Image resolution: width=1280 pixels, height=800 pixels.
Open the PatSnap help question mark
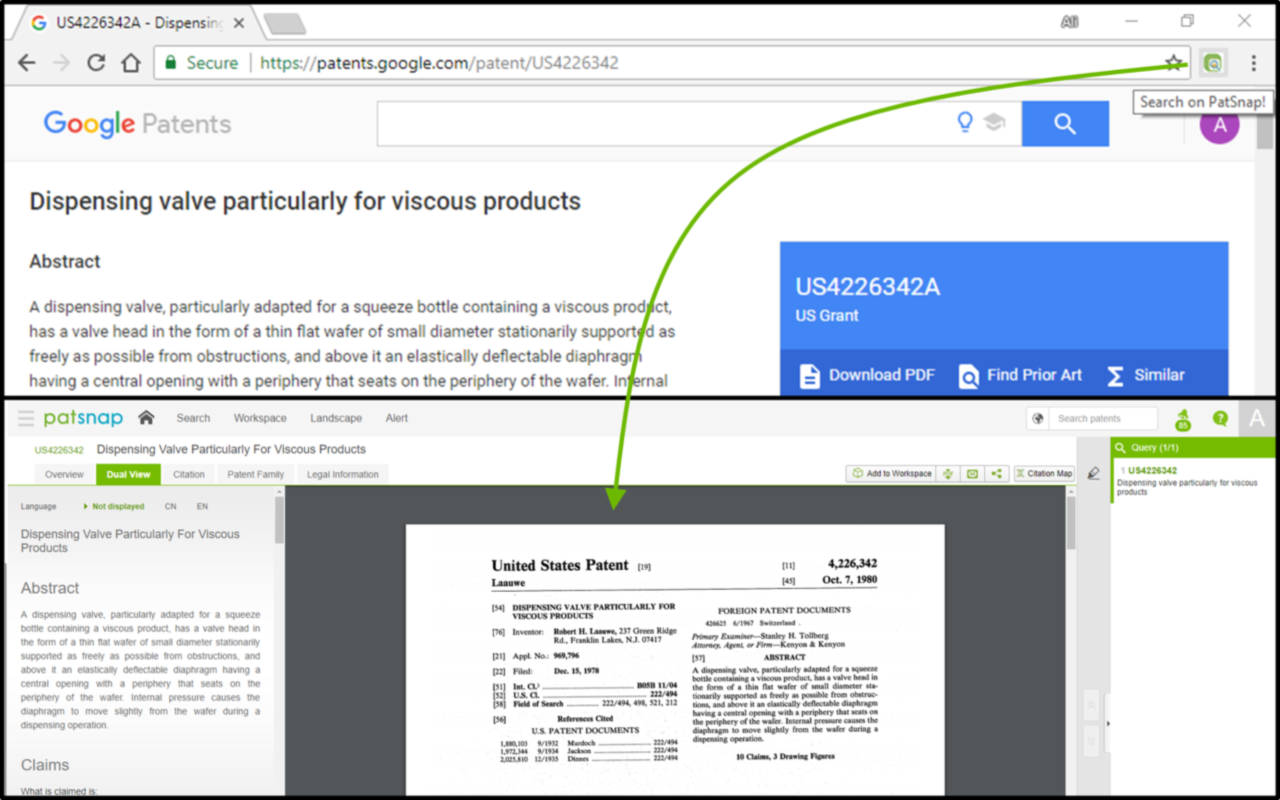tap(1220, 419)
